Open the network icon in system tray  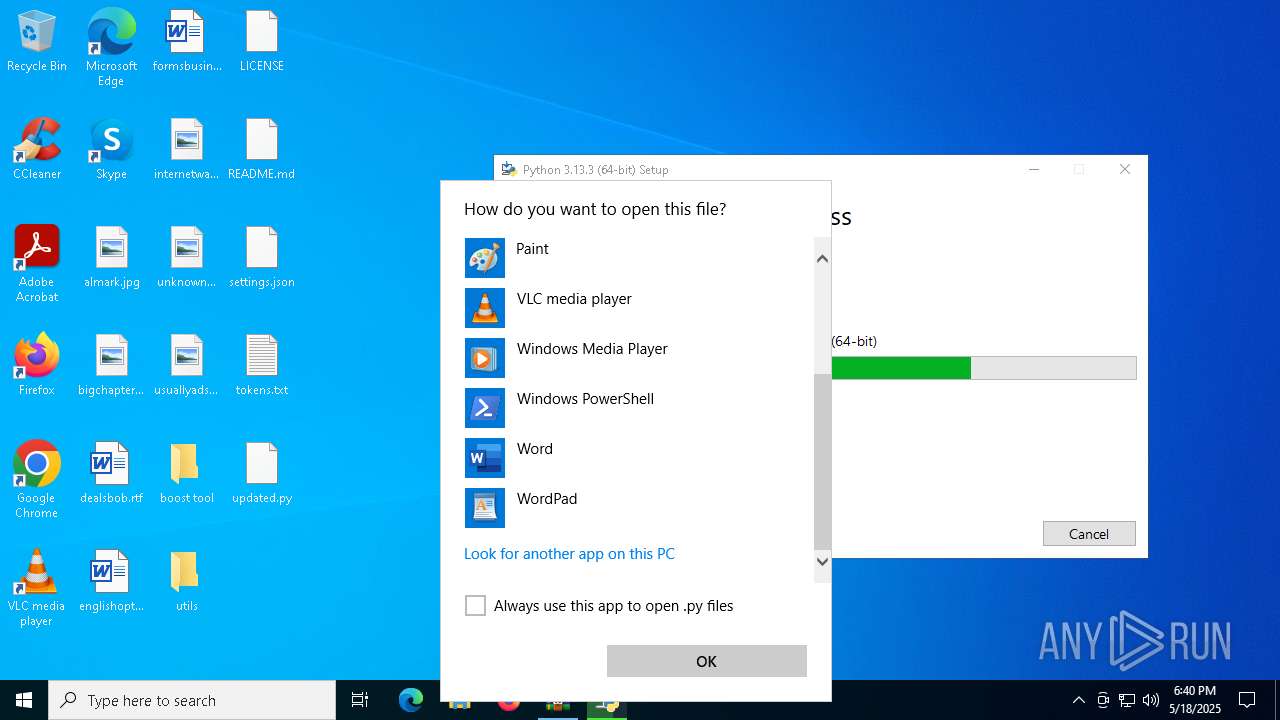(1127, 700)
